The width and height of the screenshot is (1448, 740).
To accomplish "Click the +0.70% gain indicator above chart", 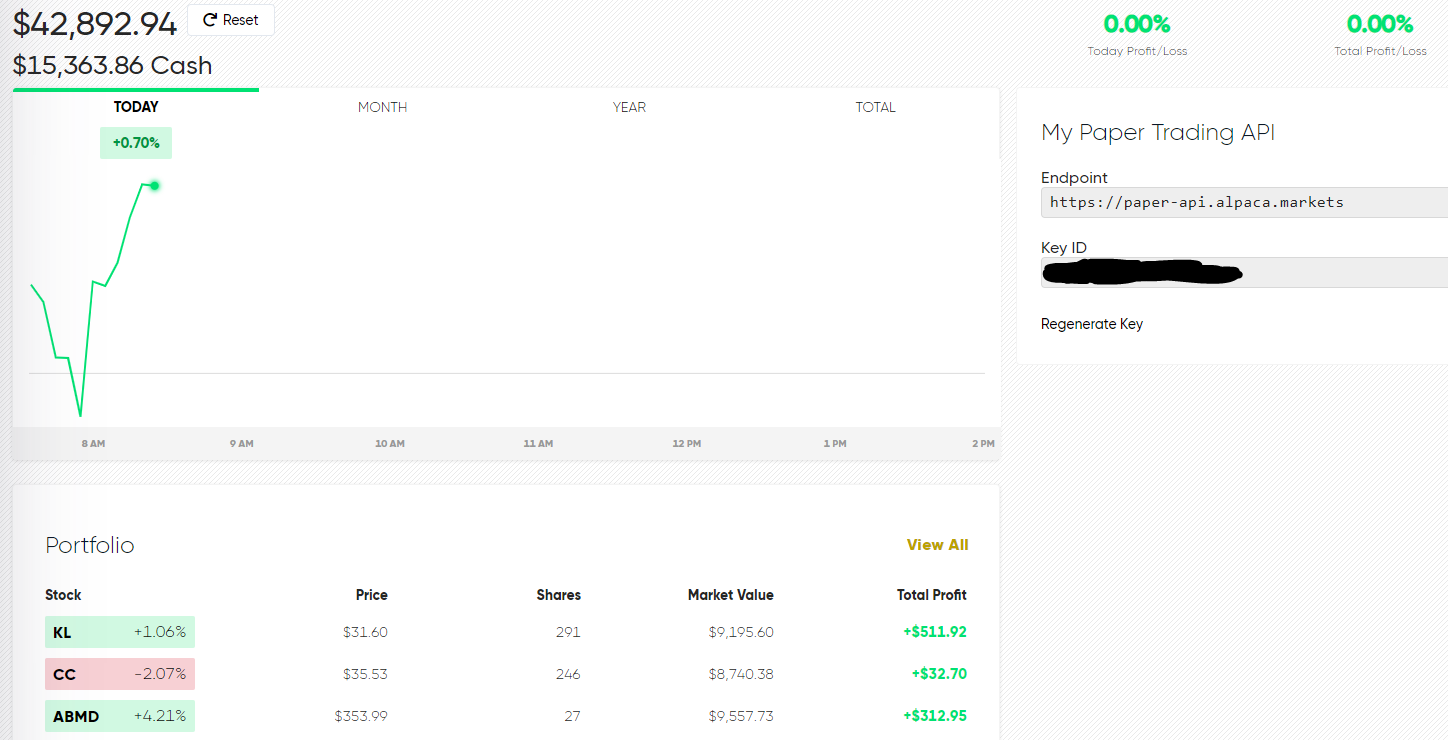I will point(135,143).
